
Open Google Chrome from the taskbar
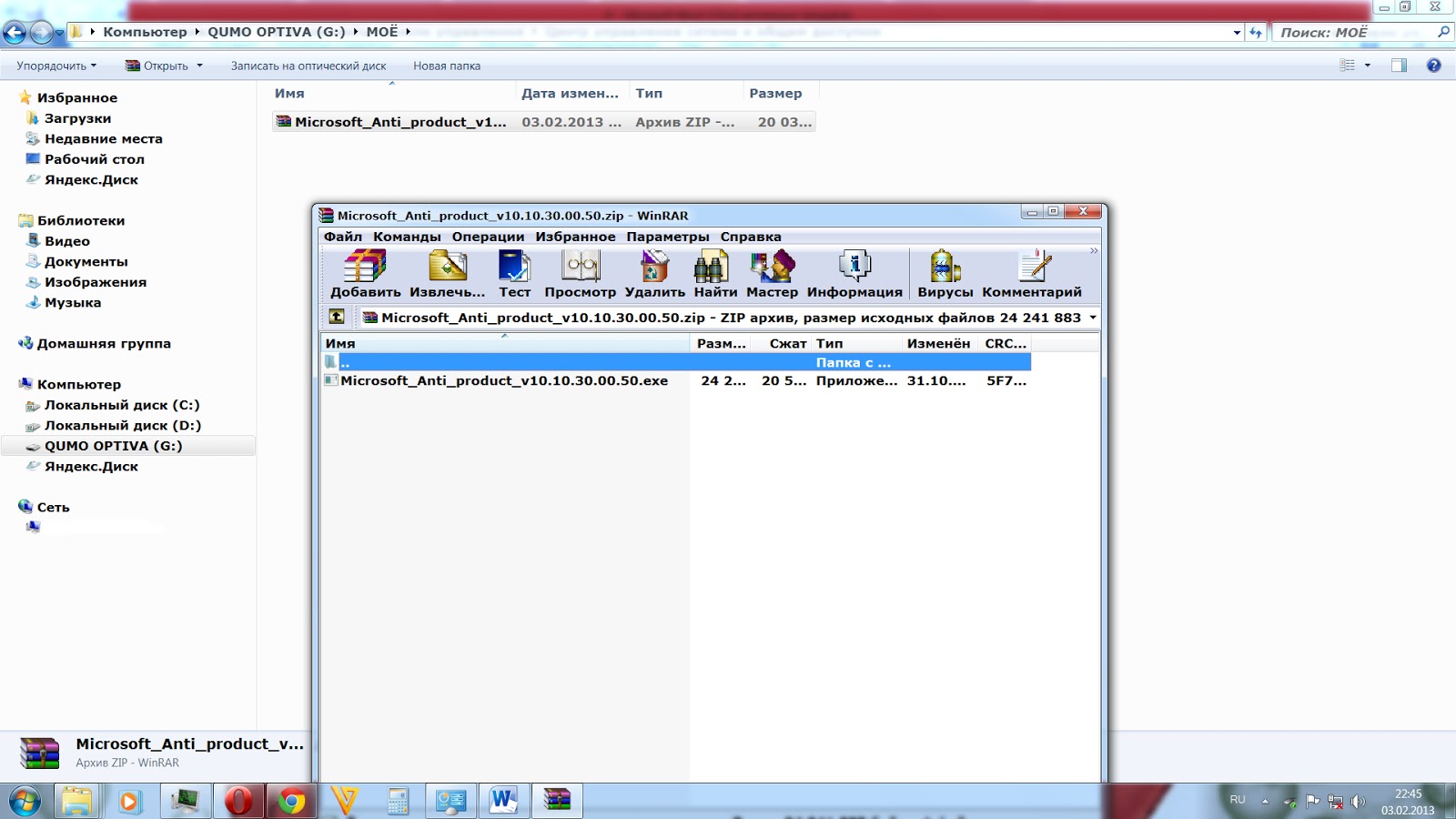[291, 801]
